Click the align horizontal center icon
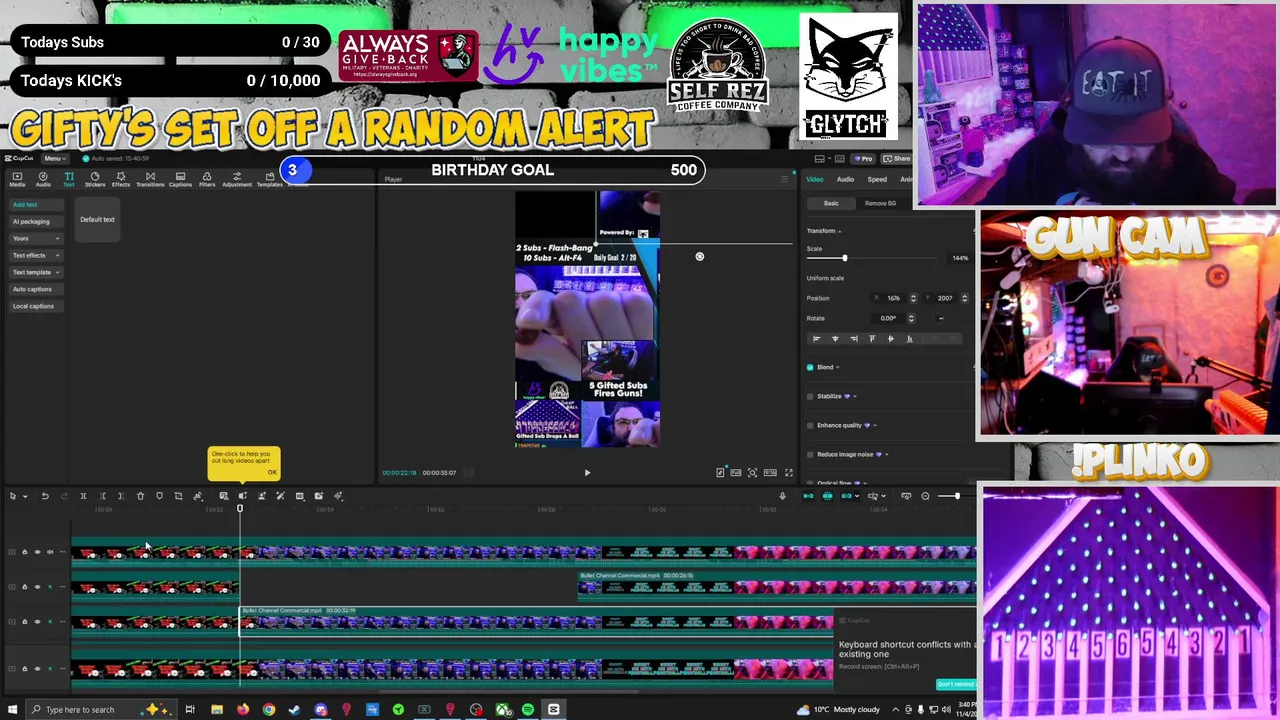 (835, 339)
